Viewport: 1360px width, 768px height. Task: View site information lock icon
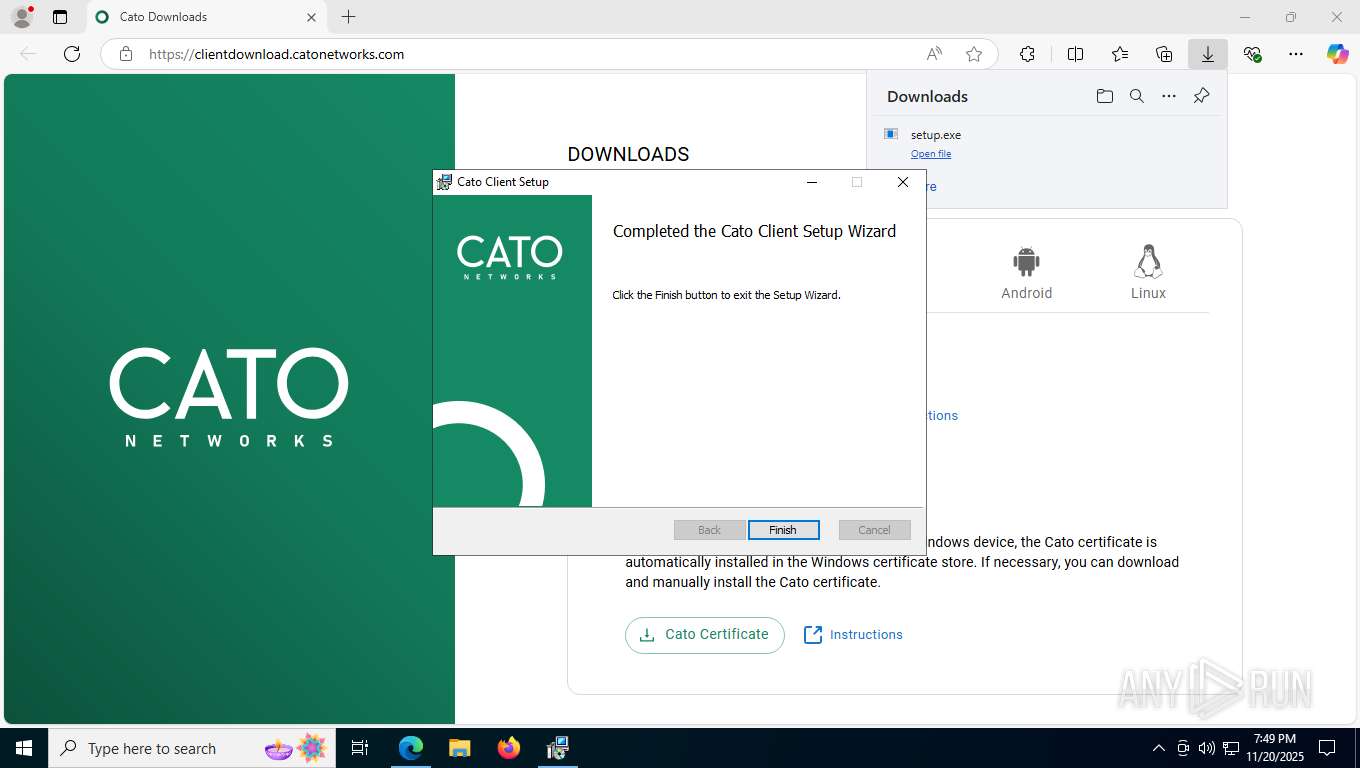[x=126, y=54]
